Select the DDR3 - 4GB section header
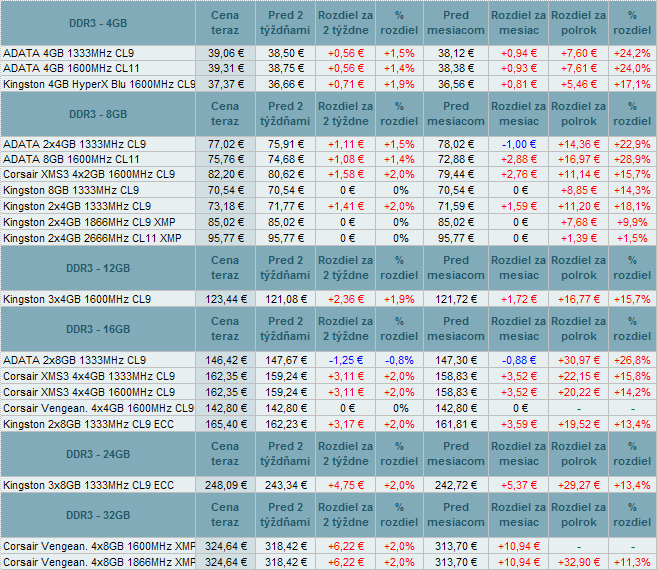The width and height of the screenshot is (657, 570). (x=98, y=23)
